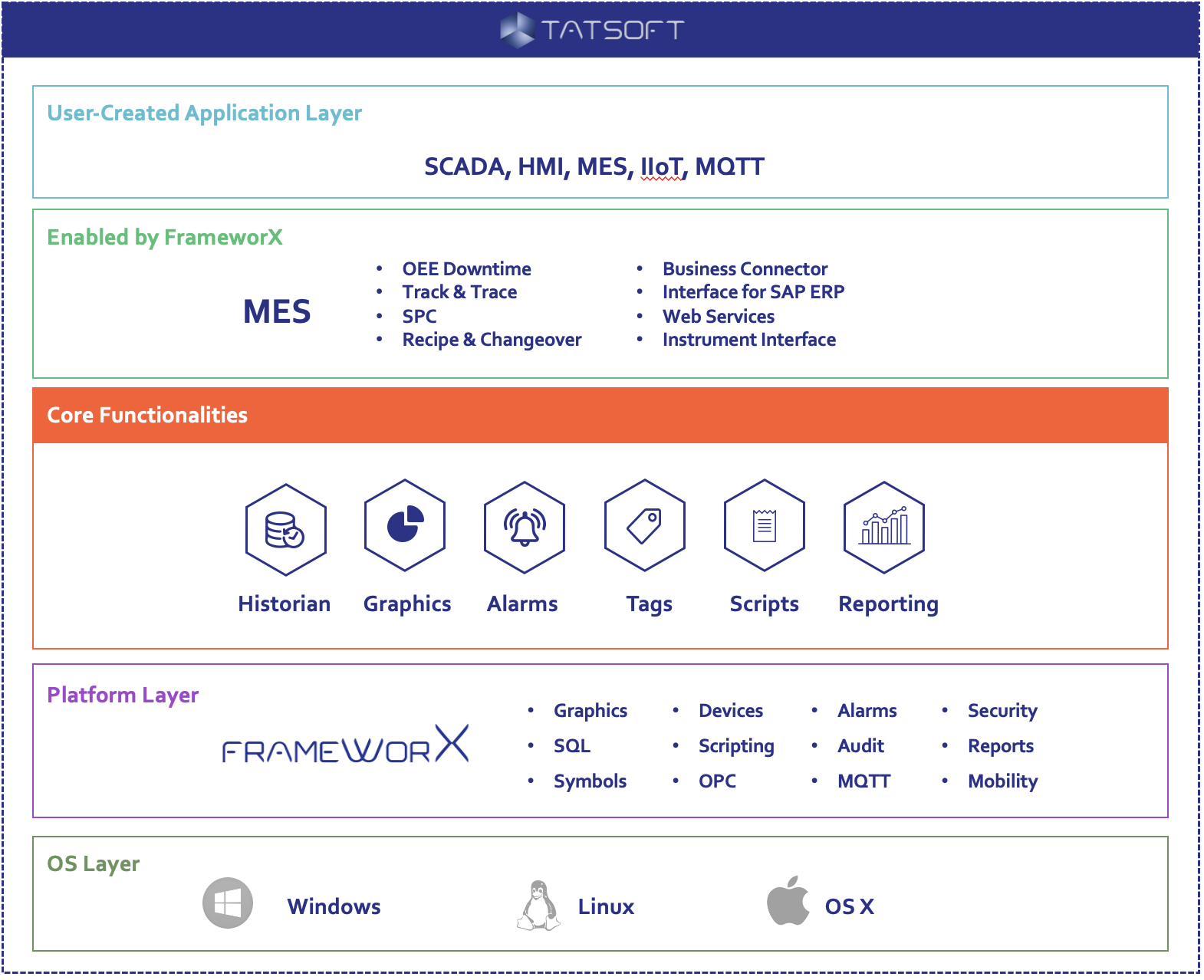Viewport: 1204px width, 980px height.
Task: Click the OEE Downtime bullet item
Action: click(x=466, y=269)
